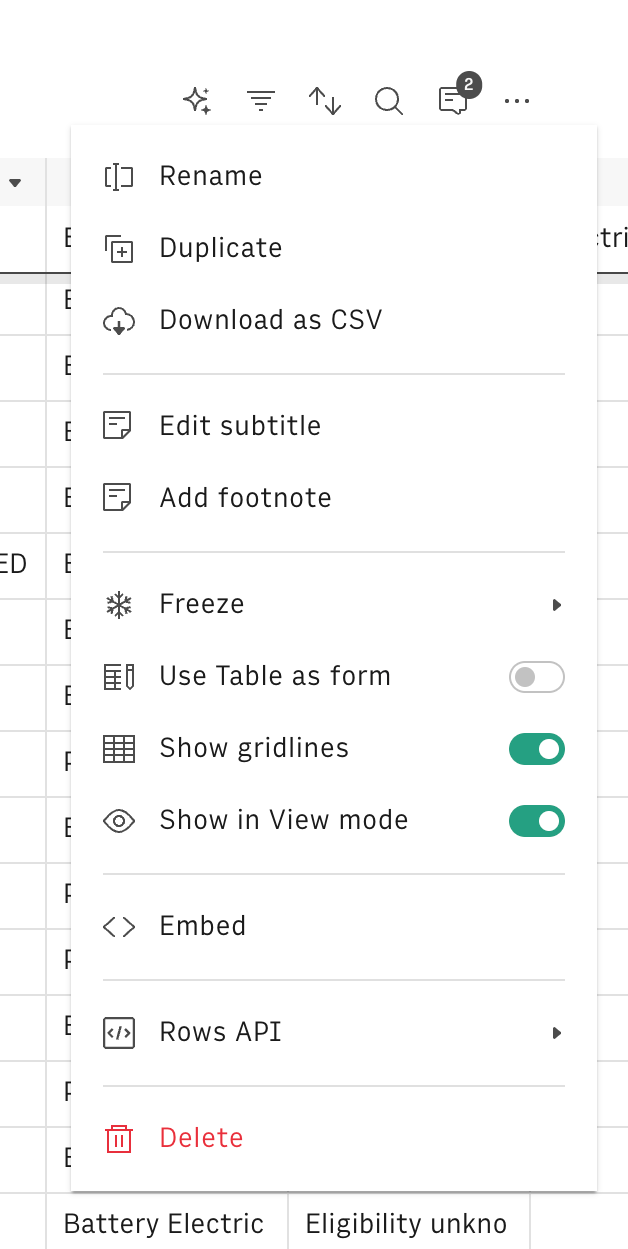This screenshot has height=1249, width=628.
Task: Click the red trash icon next to Delete
Action: [119, 1138]
